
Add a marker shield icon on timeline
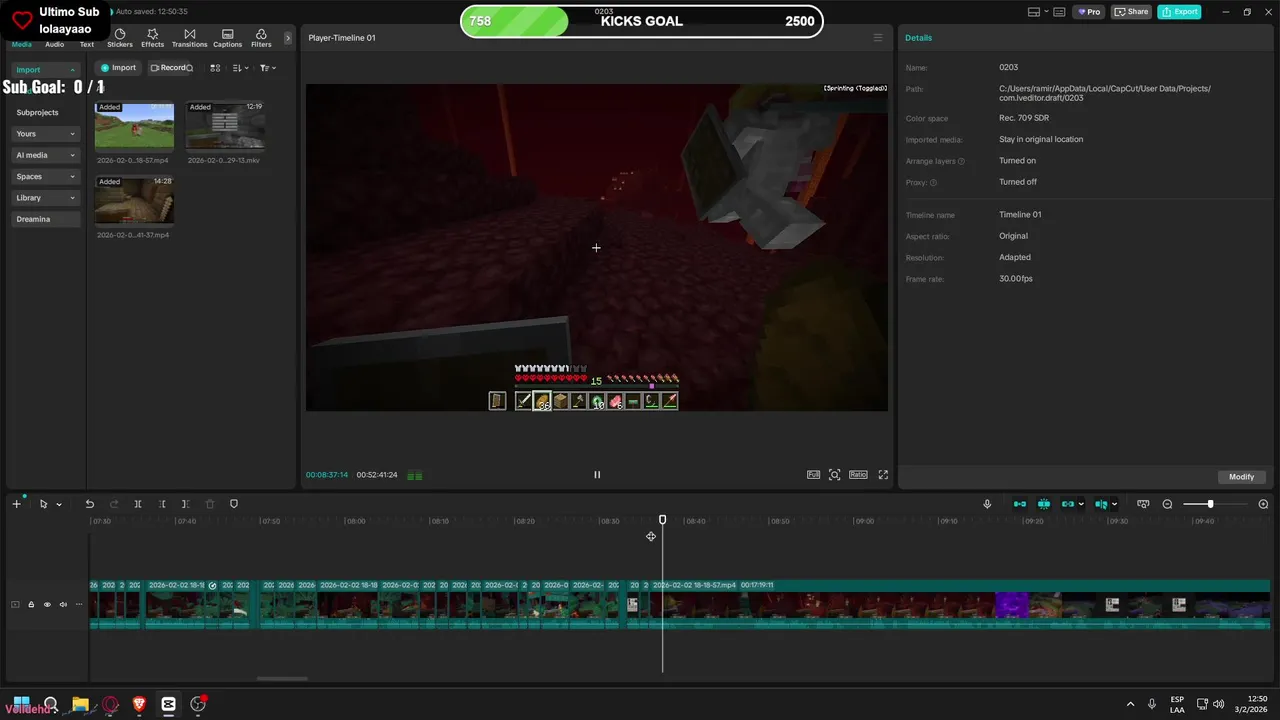point(234,504)
